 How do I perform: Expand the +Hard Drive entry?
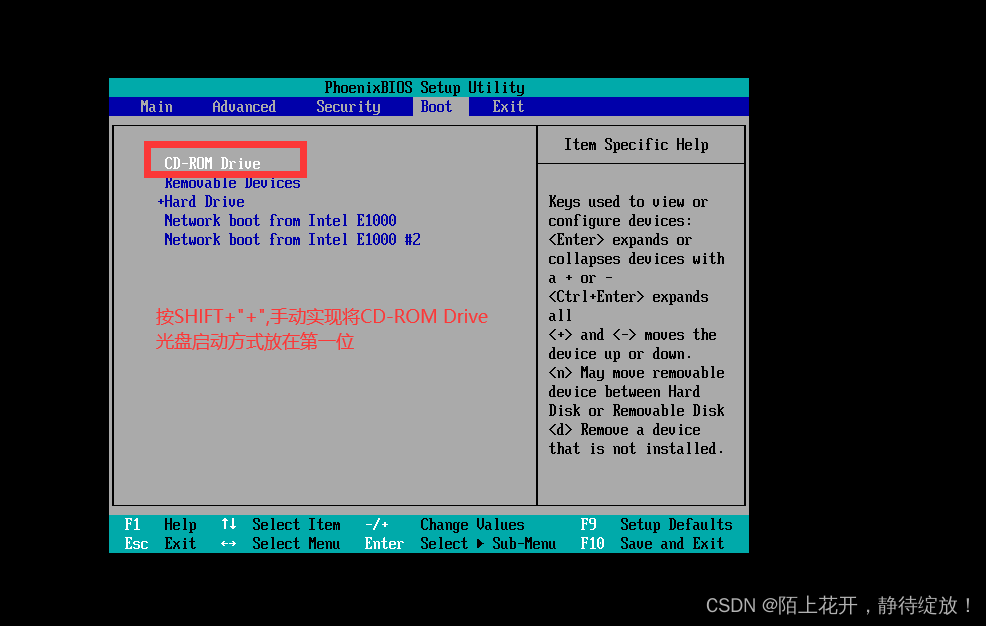click(201, 202)
